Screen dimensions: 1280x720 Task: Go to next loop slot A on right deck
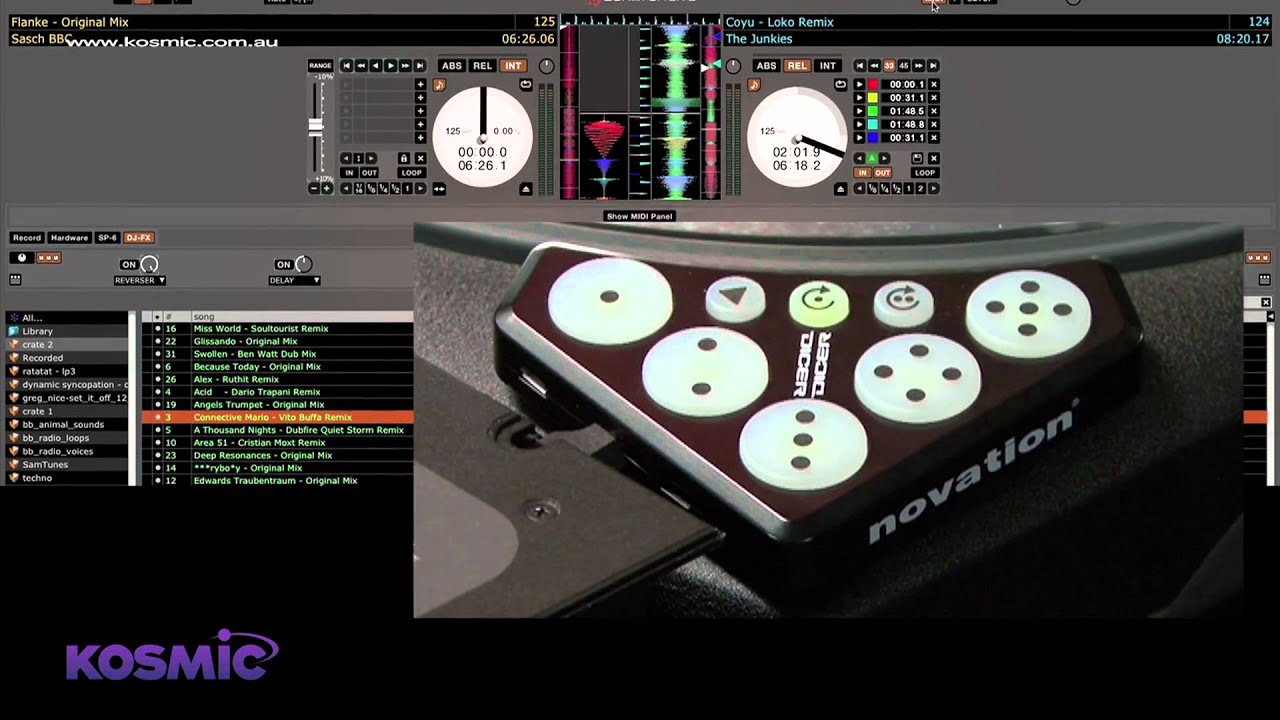click(x=885, y=158)
